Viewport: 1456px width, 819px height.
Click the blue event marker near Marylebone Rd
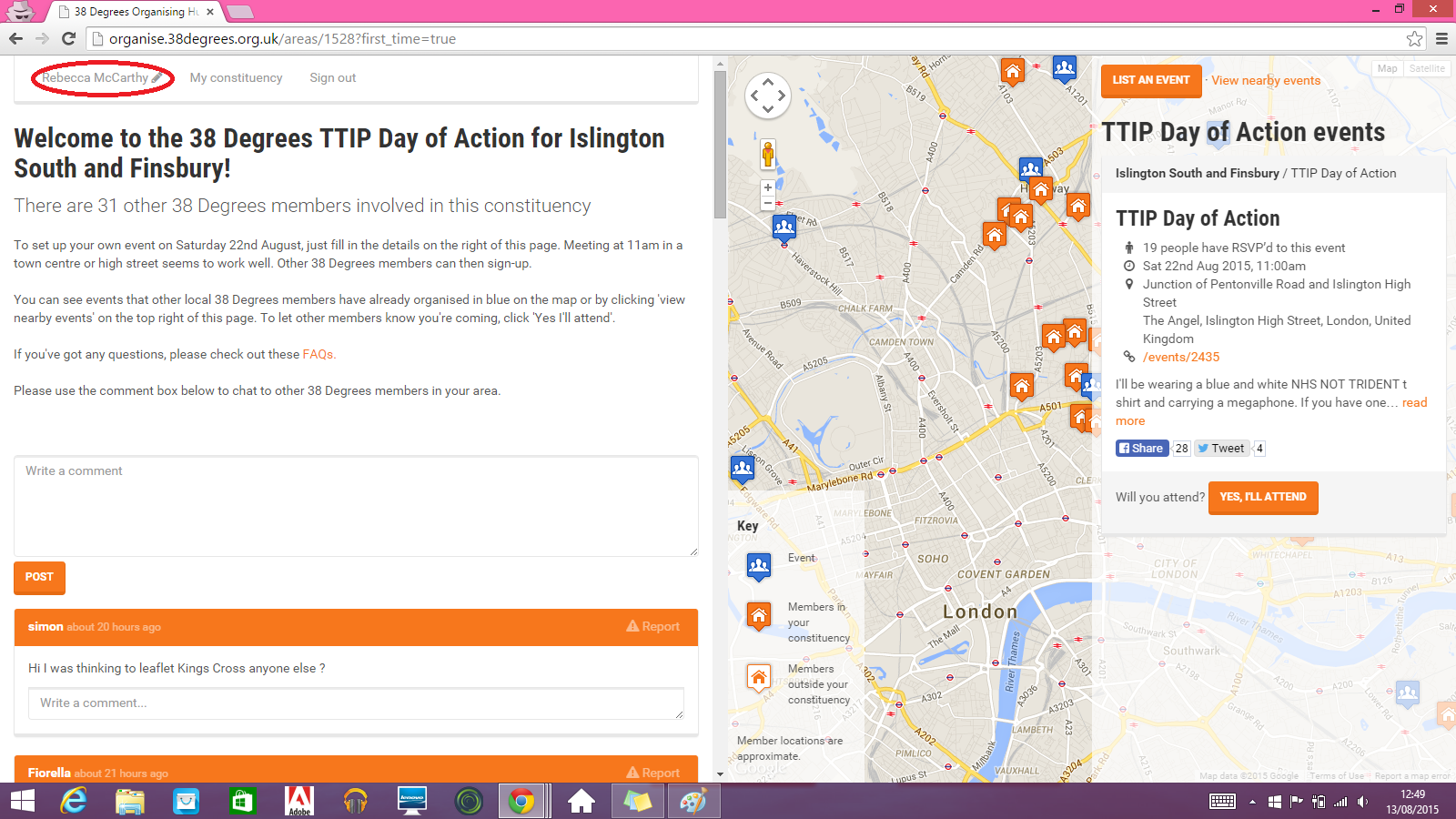pos(743,469)
